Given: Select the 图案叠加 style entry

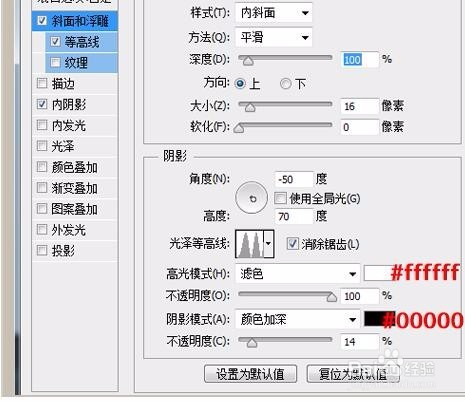Looking at the screenshot, I should pos(75,209).
